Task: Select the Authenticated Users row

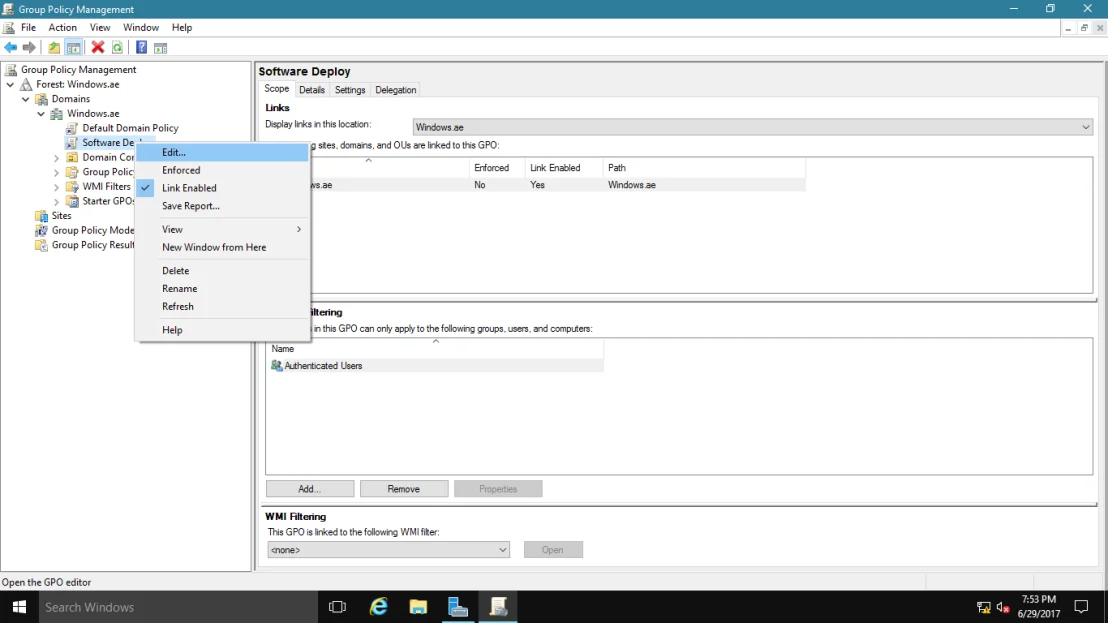Action: pyautogui.click(x=435, y=365)
